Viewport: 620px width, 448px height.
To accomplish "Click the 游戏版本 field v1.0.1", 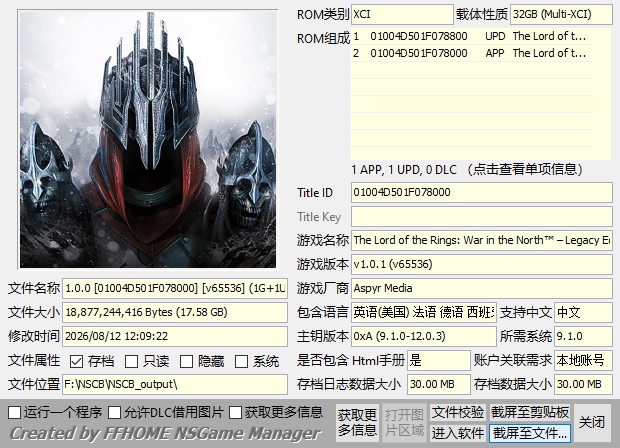I will 482,265.
